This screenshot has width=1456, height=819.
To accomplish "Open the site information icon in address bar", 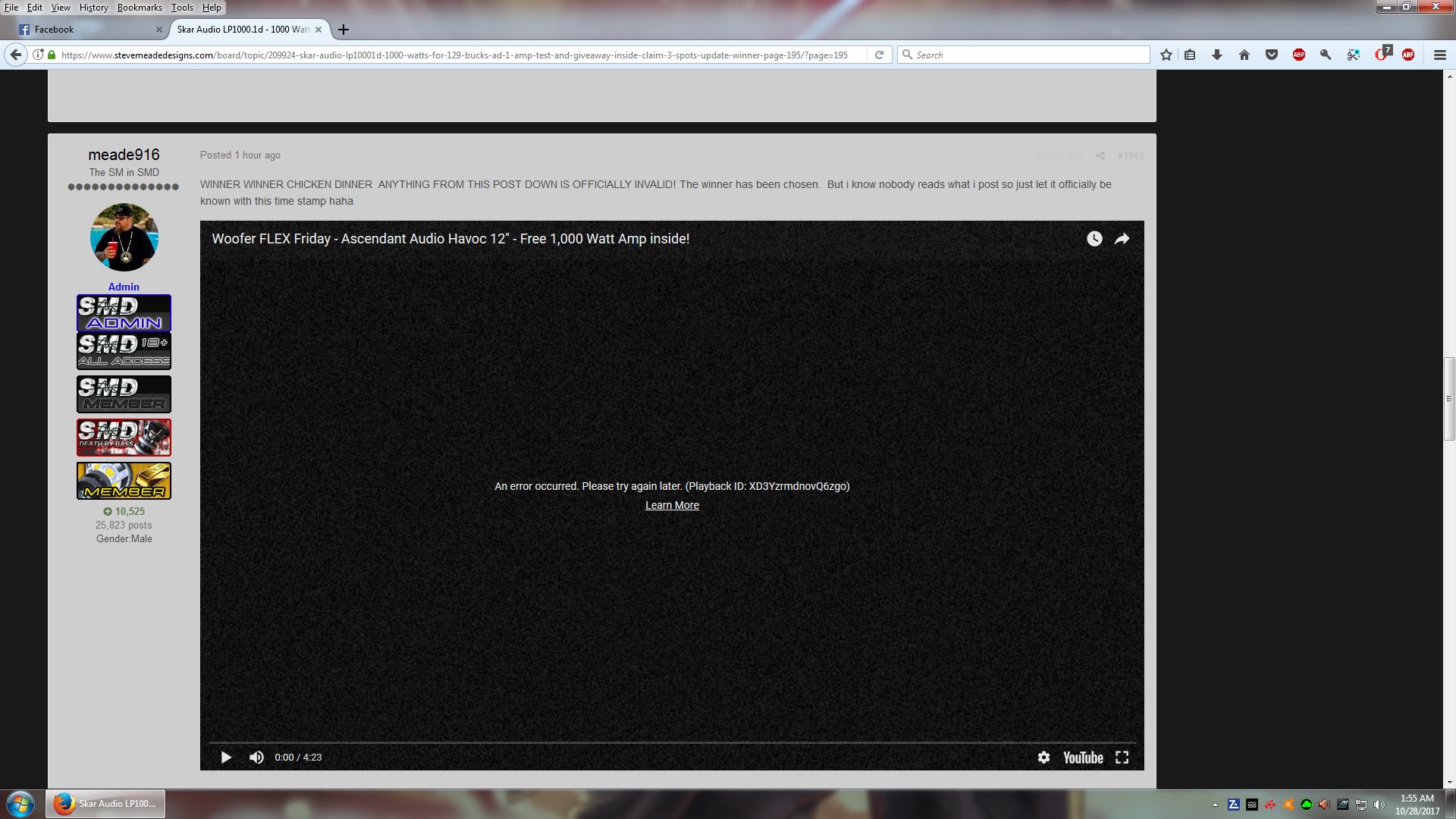I will [38, 55].
